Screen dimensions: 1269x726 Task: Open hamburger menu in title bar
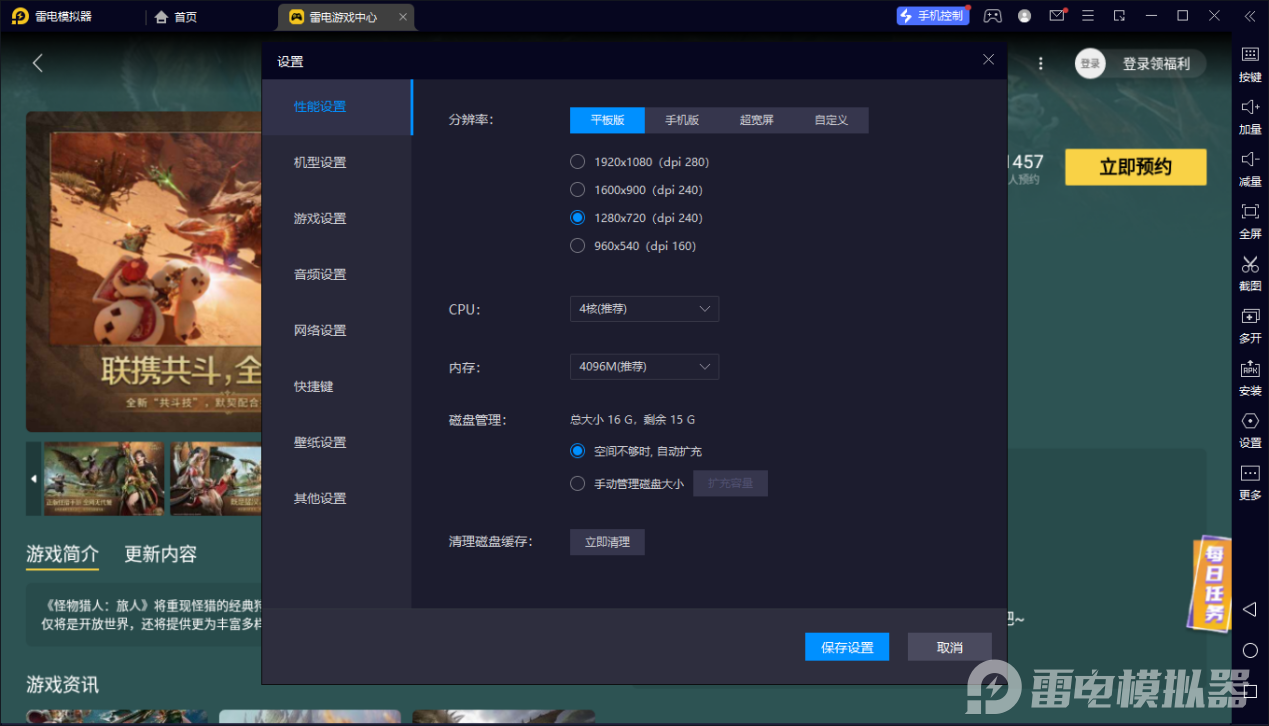coord(1089,16)
